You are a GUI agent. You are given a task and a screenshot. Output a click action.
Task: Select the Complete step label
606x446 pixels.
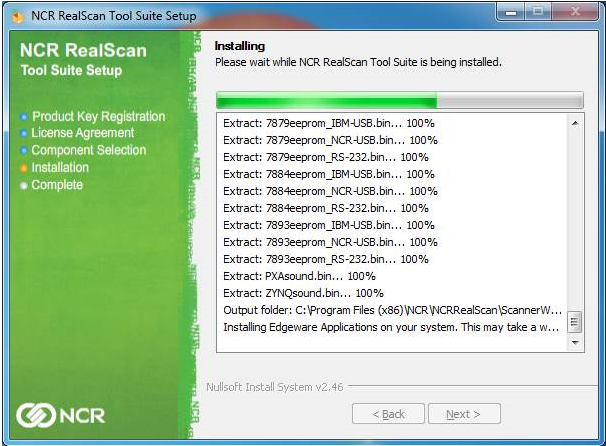pos(57,185)
